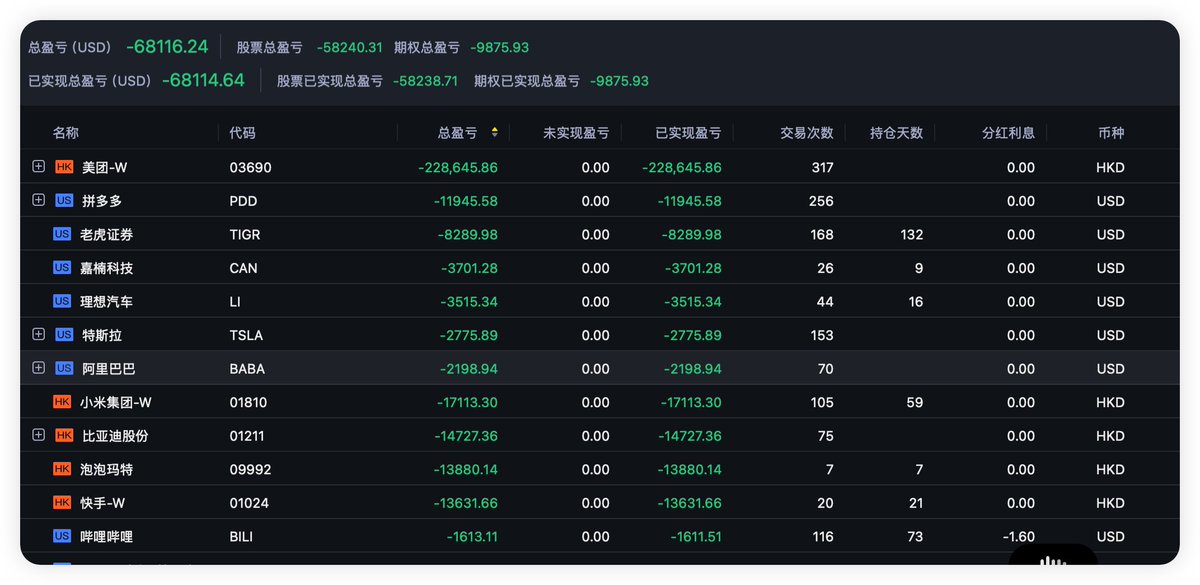This screenshot has height=585, width=1200.
Task: Expand the 美团-W row
Action: coord(38,167)
